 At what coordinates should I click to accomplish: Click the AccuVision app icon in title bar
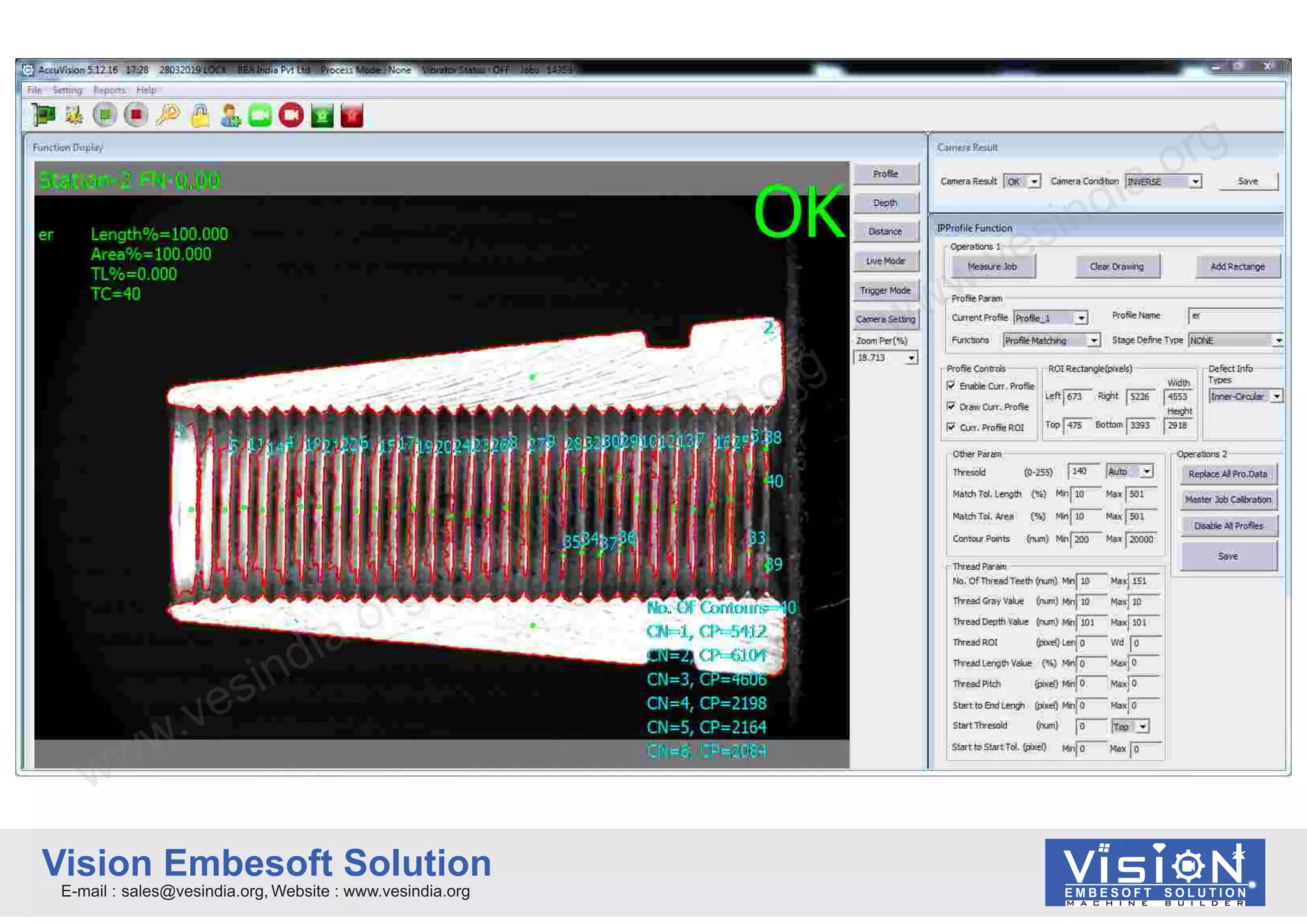[28, 70]
